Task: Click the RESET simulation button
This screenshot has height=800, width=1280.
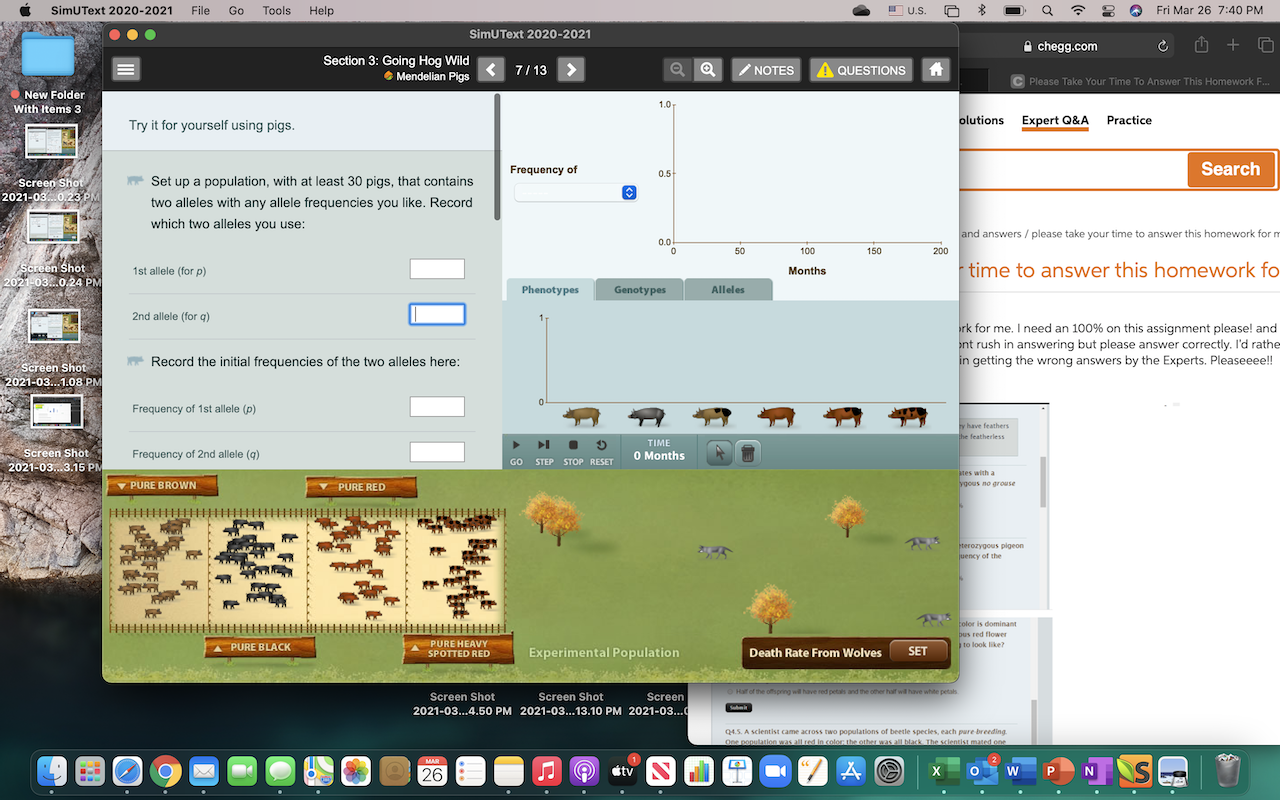Action: click(x=601, y=451)
